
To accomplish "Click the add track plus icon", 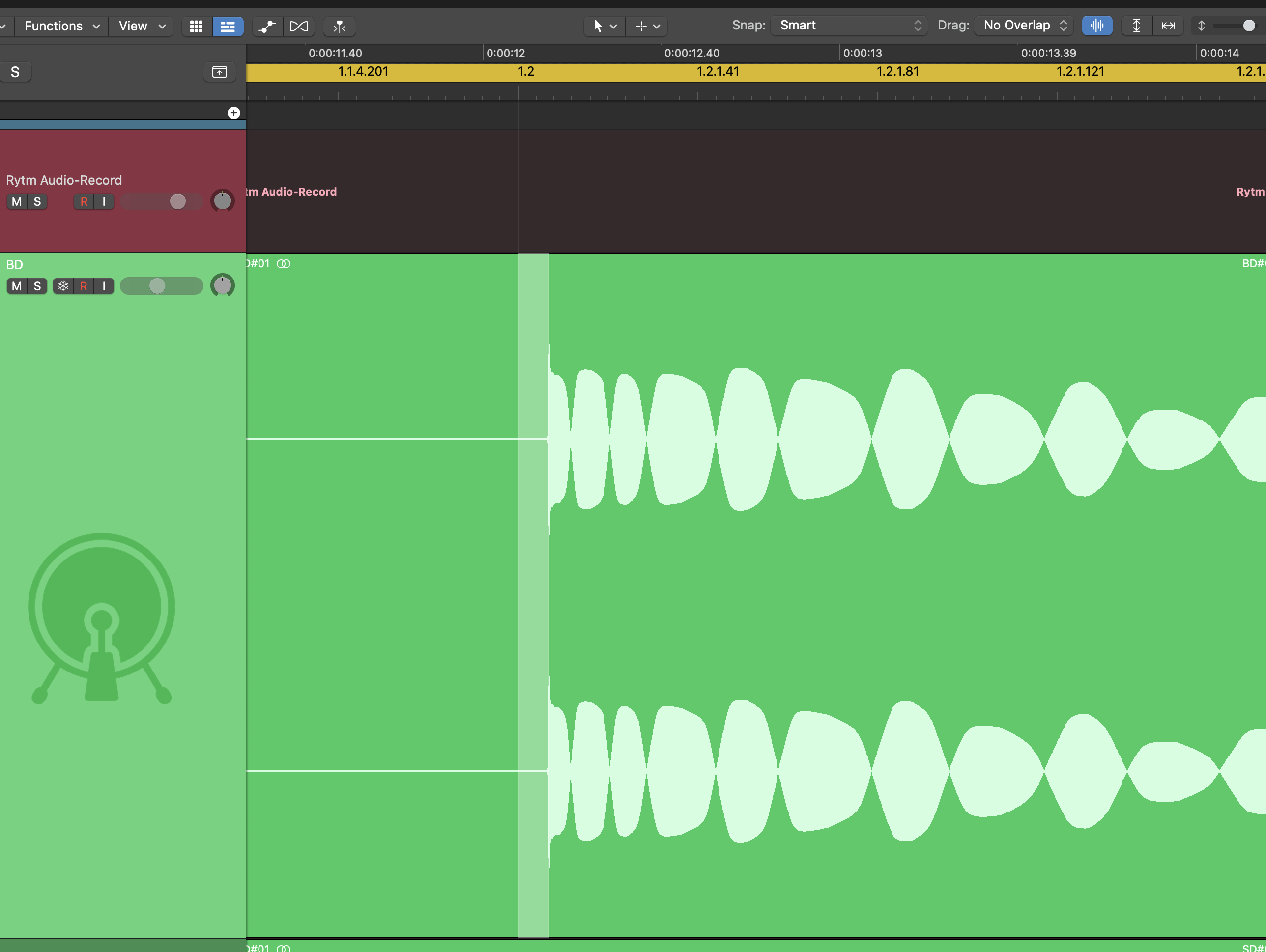I will (x=233, y=112).
